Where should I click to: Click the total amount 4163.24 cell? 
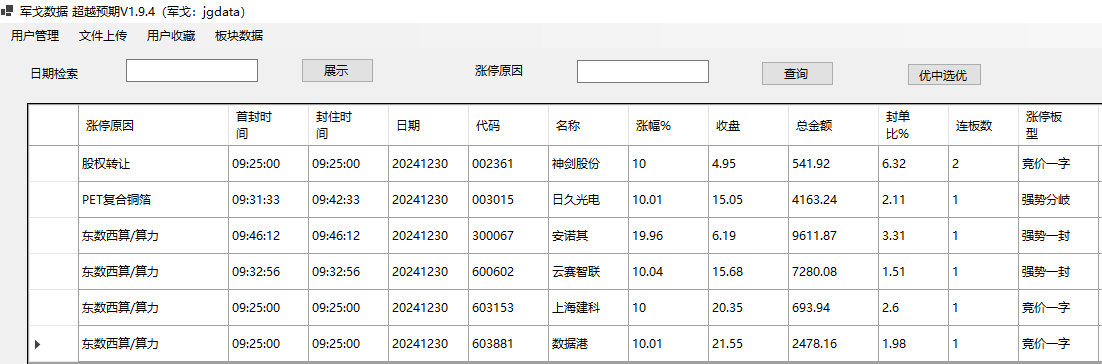[x=834, y=200]
